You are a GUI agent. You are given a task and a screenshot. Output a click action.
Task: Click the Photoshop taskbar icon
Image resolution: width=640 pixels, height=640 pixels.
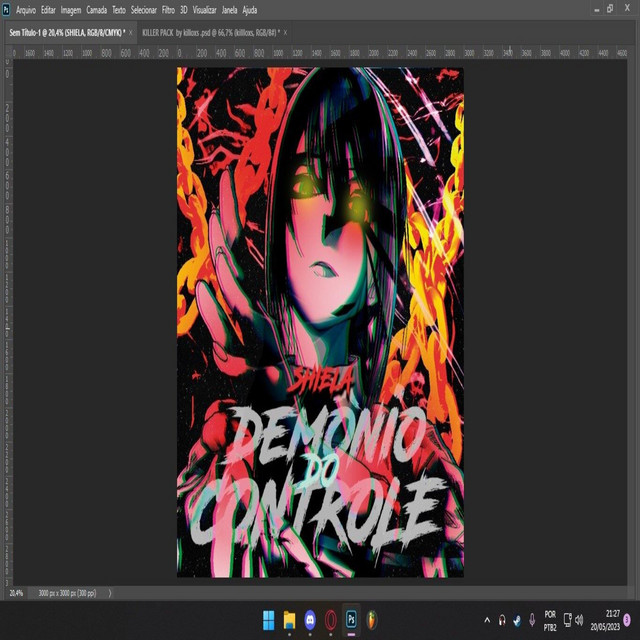click(352, 619)
